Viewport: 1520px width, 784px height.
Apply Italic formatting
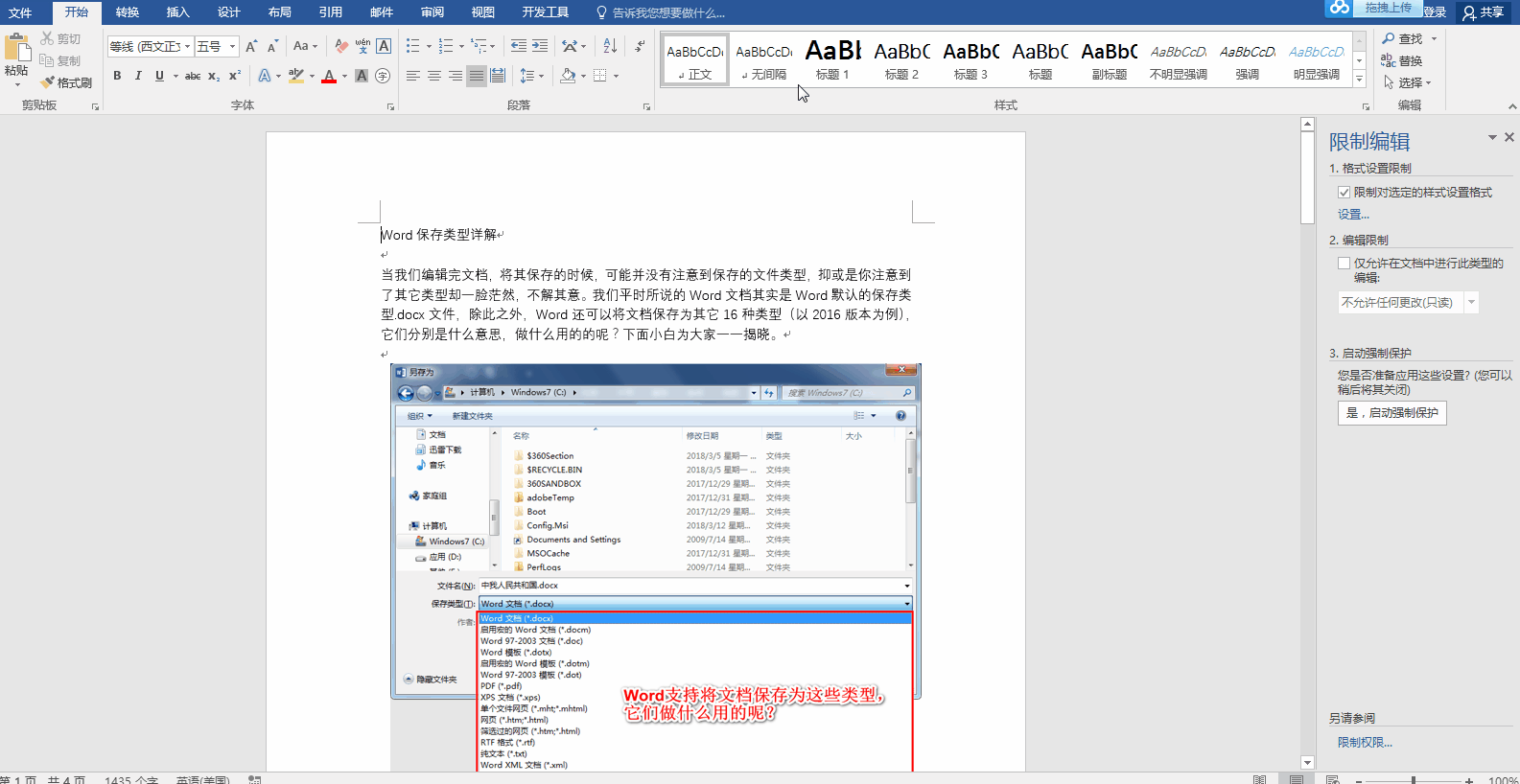tap(138, 76)
